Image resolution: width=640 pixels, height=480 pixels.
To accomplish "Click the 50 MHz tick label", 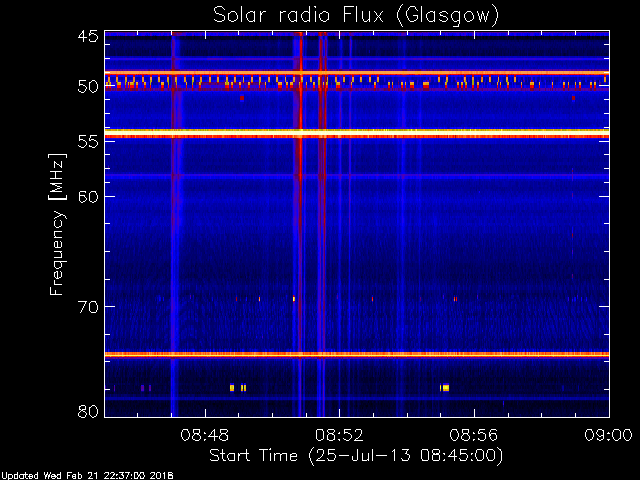I will coord(88,86).
